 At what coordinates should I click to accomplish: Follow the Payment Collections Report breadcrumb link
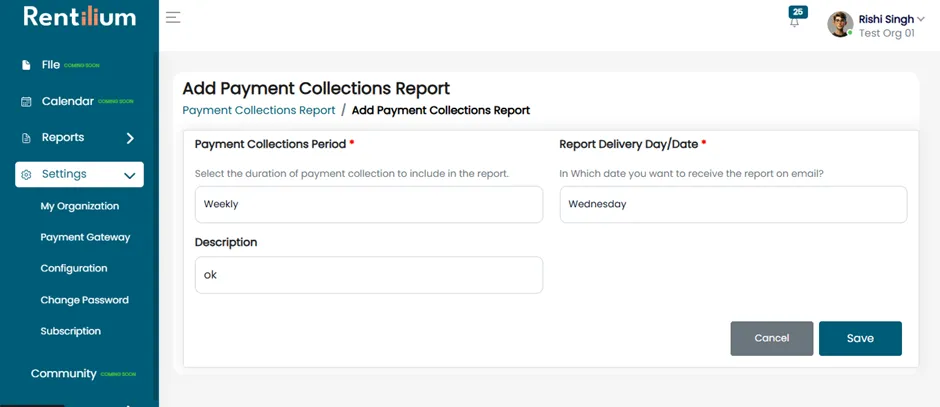click(259, 110)
